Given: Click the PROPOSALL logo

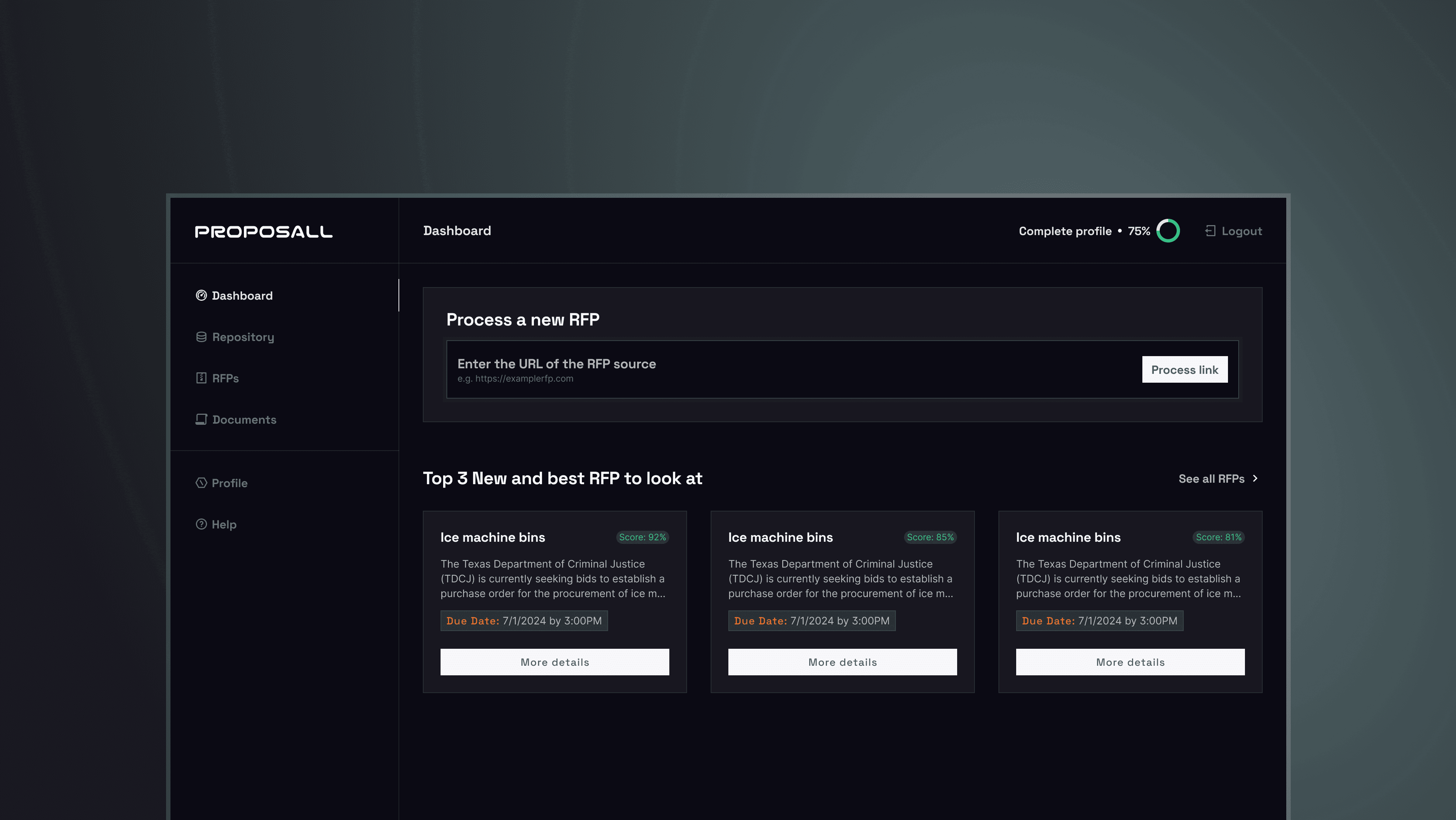Looking at the screenshot, I should [x=263, y=232].
